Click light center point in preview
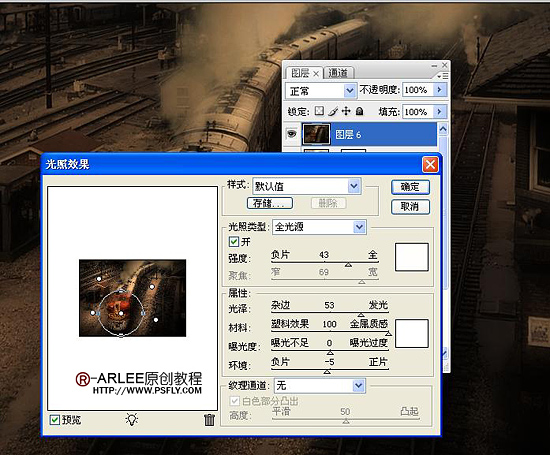Image resolution: width=550 pixels, height=455 pixels. pos(121,313)
